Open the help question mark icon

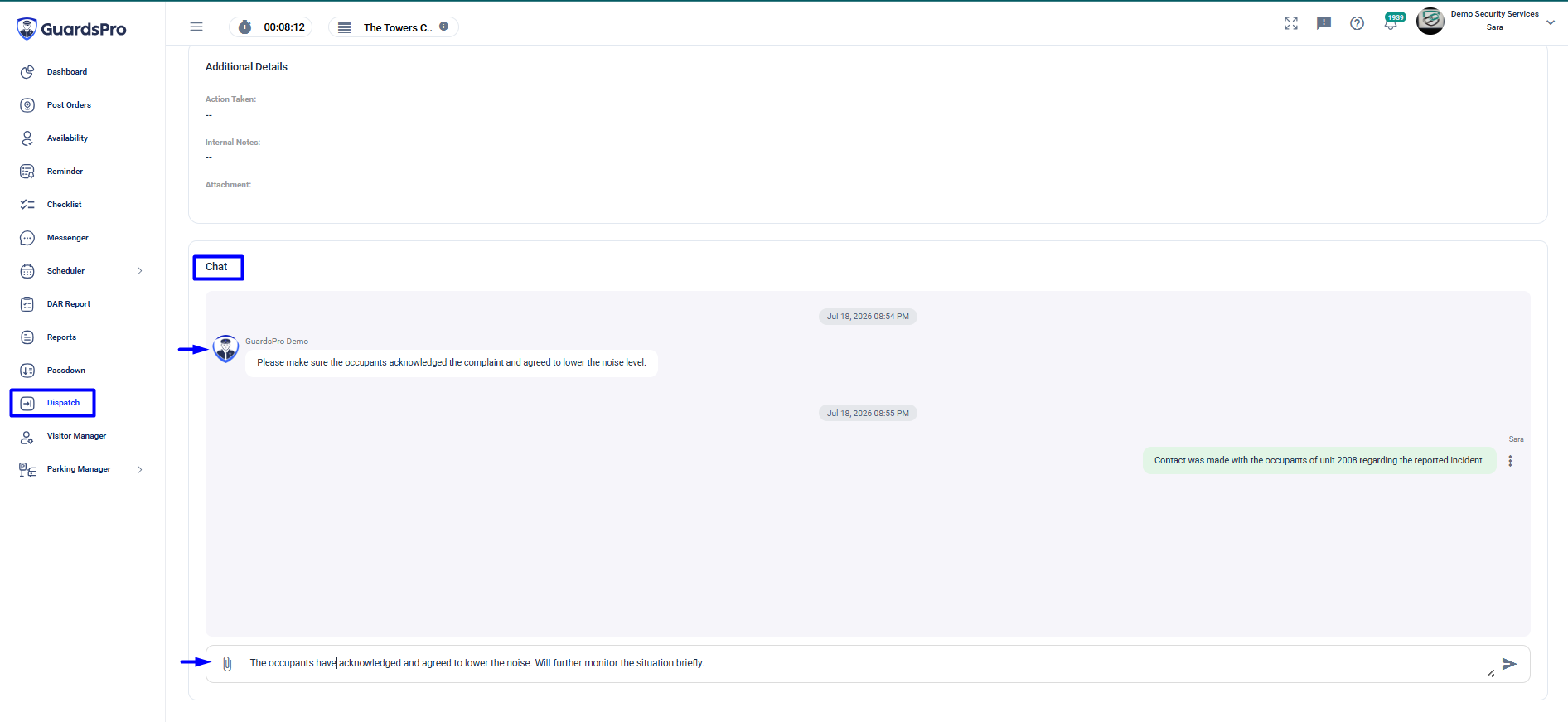[x=1357, y=23]
